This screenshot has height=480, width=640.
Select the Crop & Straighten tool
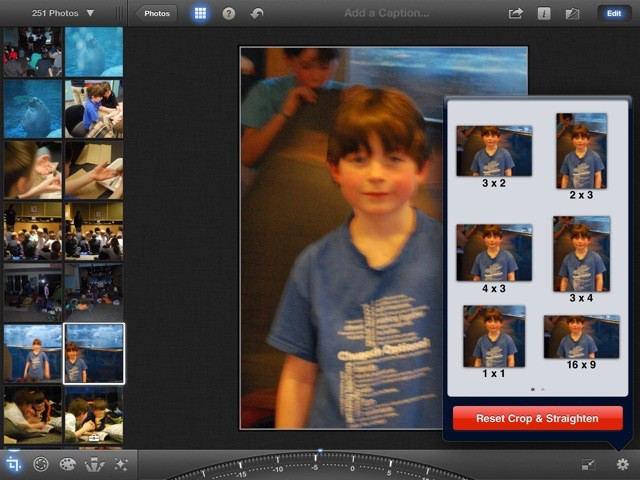[x=13, y=464]
